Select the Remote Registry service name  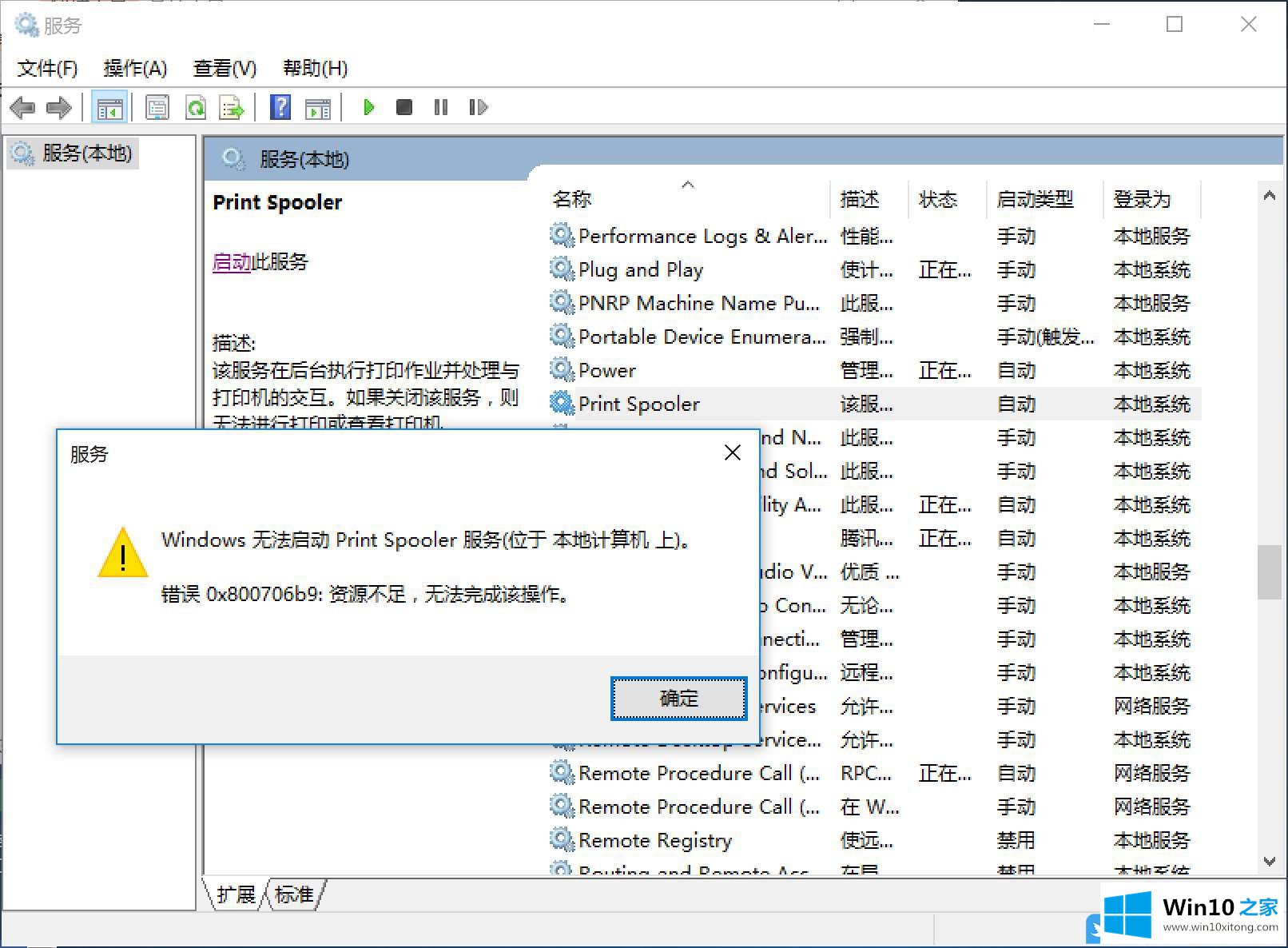pyautogui.click(x=654, y=840)
